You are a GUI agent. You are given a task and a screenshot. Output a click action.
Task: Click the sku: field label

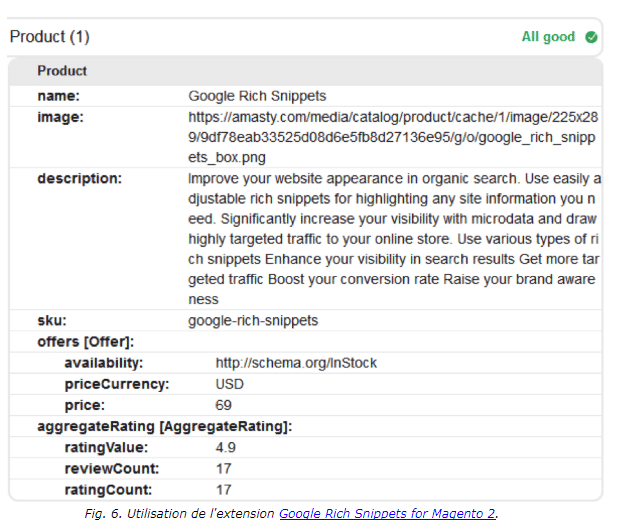[52, 320]
